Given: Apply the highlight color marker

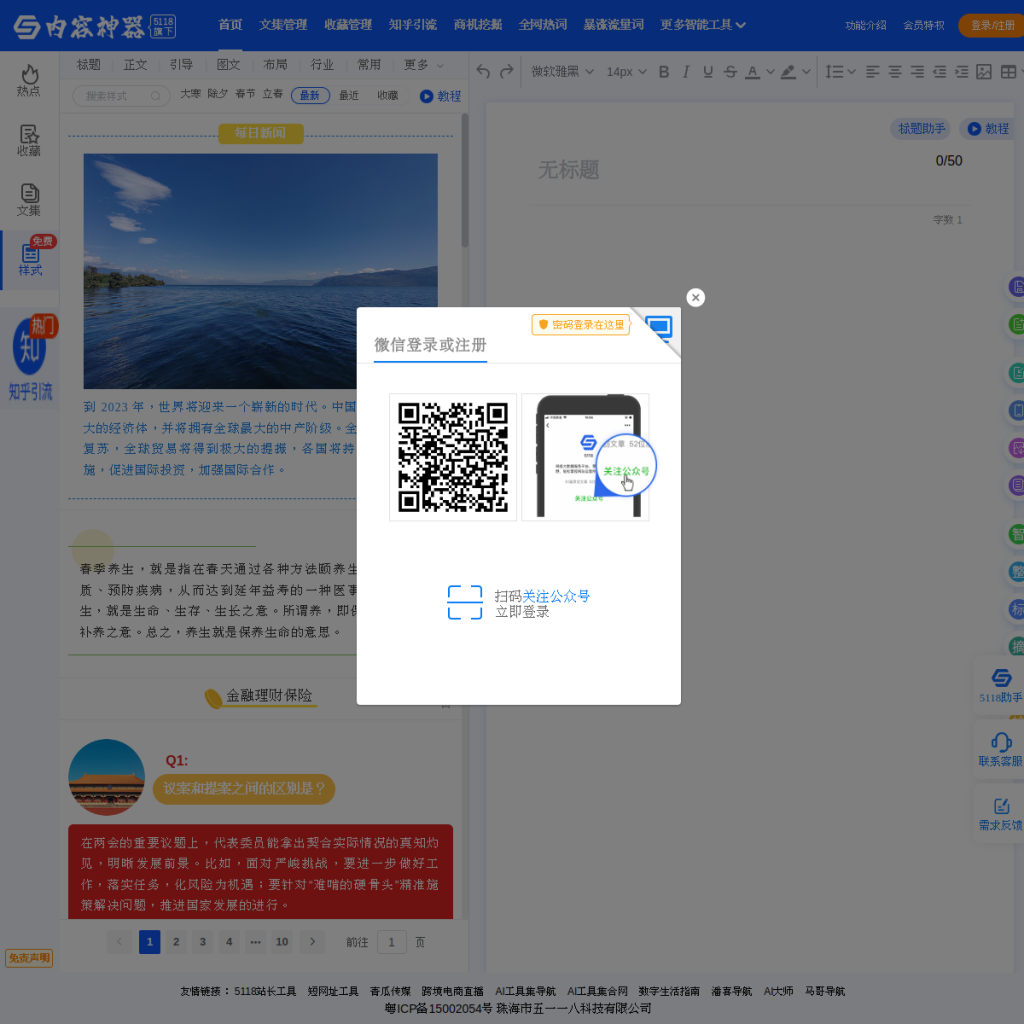Looking at the screenshot, I should pos(788,72).
